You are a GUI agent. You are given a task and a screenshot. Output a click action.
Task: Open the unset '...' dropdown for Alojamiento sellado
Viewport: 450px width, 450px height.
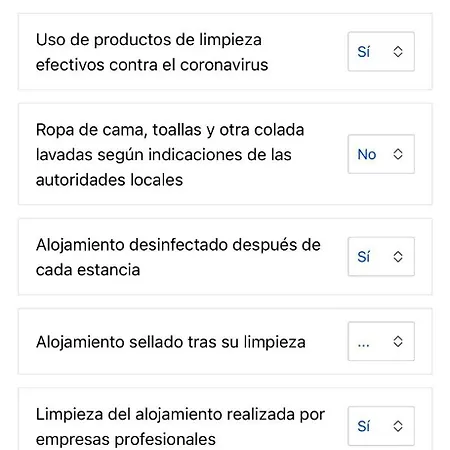pos(381,341)
